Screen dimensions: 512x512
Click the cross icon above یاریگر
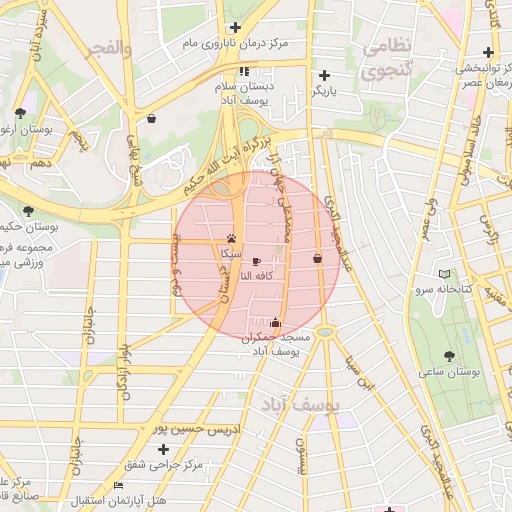pos(324,76)
